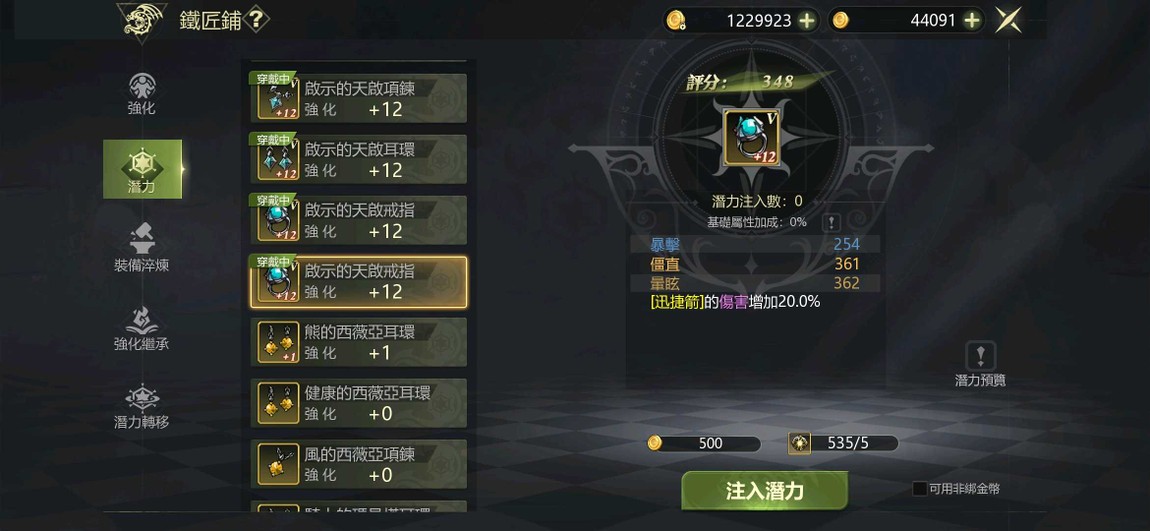Add currency with the 44091 plus button

point(973,21)
